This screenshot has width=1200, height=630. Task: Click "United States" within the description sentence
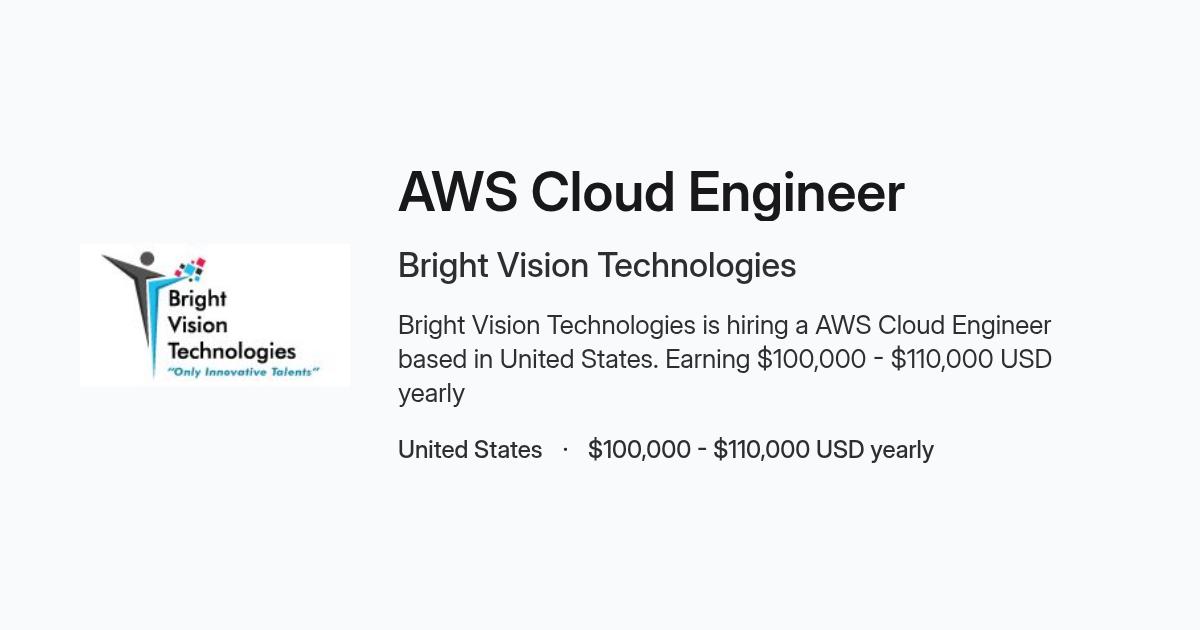(x=579, y=359)
